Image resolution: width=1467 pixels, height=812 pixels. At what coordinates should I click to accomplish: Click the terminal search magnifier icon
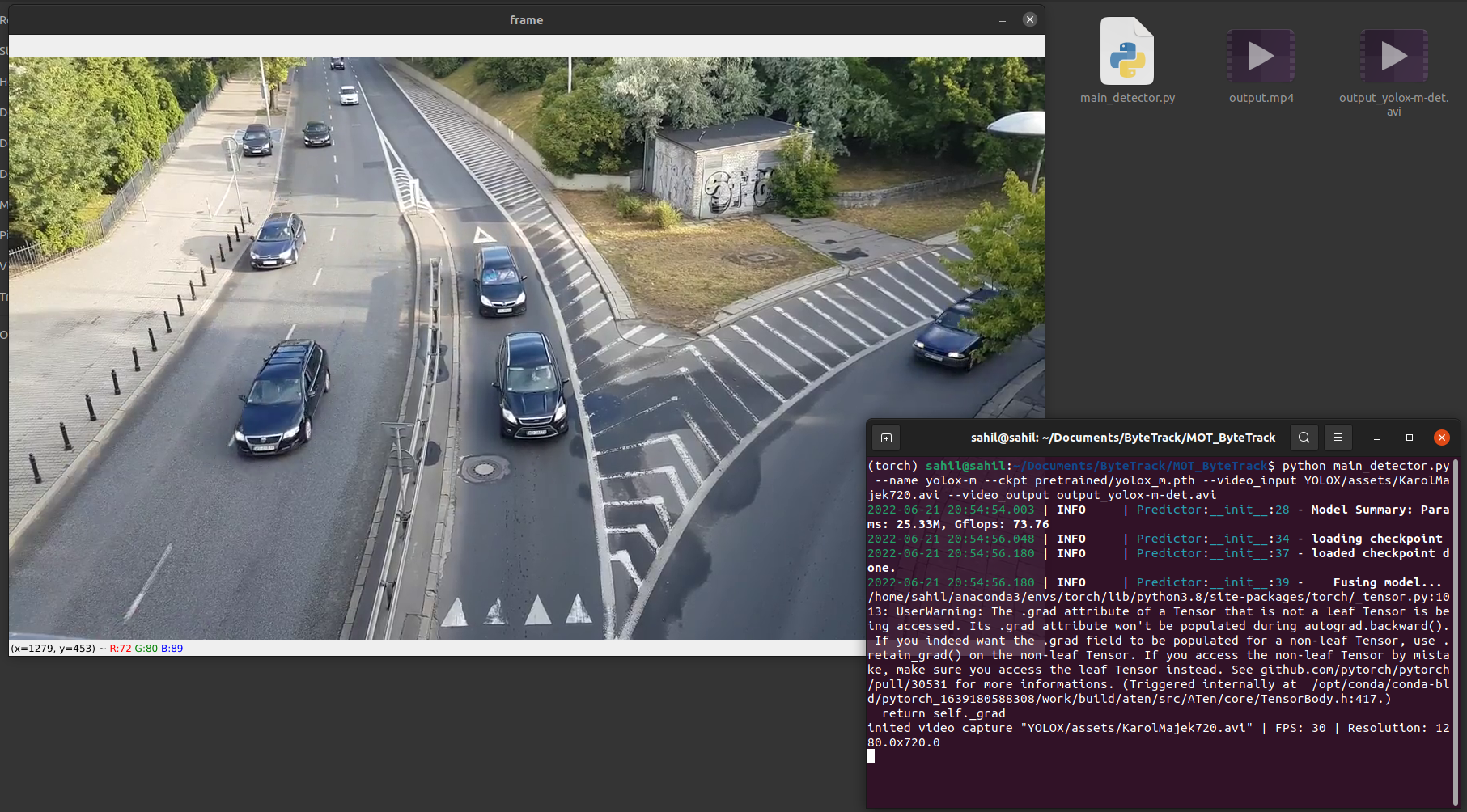pyautogui.click(x=1304, y=438)
